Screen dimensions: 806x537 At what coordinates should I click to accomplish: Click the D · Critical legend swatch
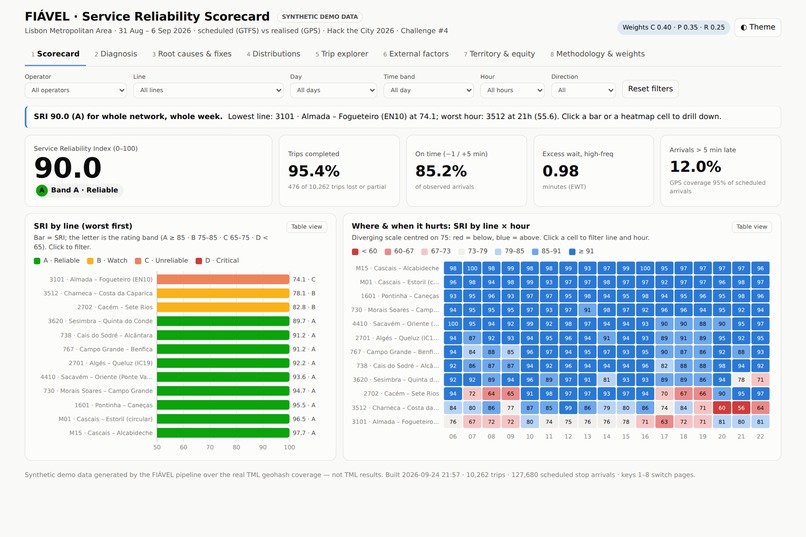point(199,261)
